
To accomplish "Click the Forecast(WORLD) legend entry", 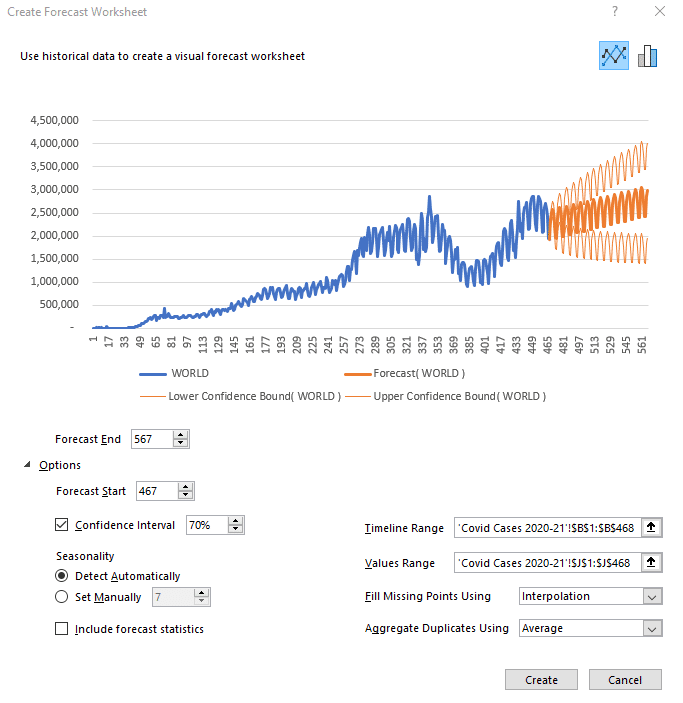I will [420, 373].
